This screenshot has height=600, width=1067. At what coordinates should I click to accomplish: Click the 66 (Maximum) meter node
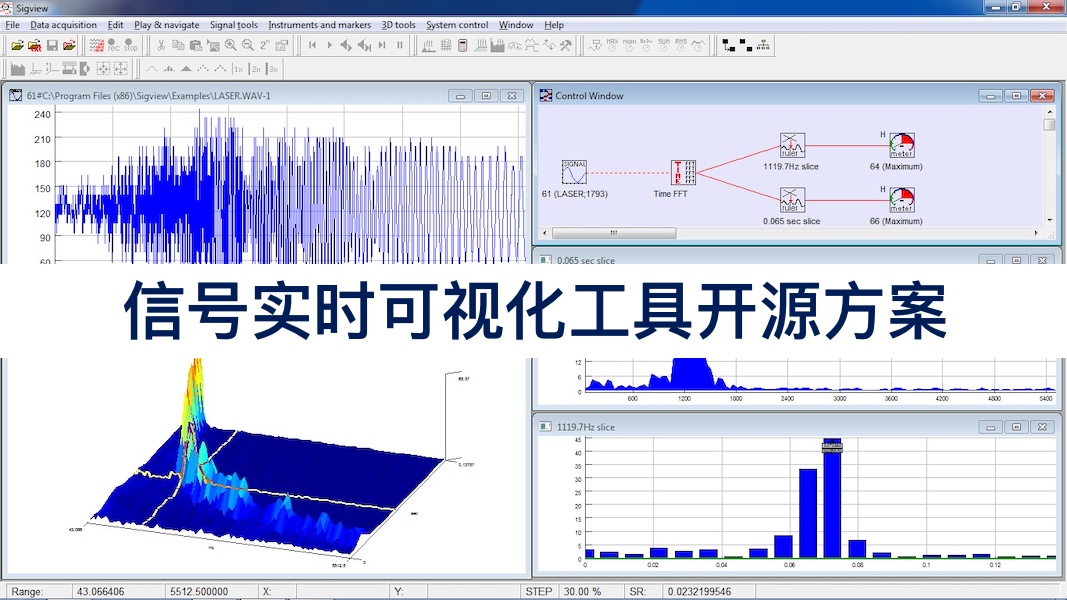(902, 201)
